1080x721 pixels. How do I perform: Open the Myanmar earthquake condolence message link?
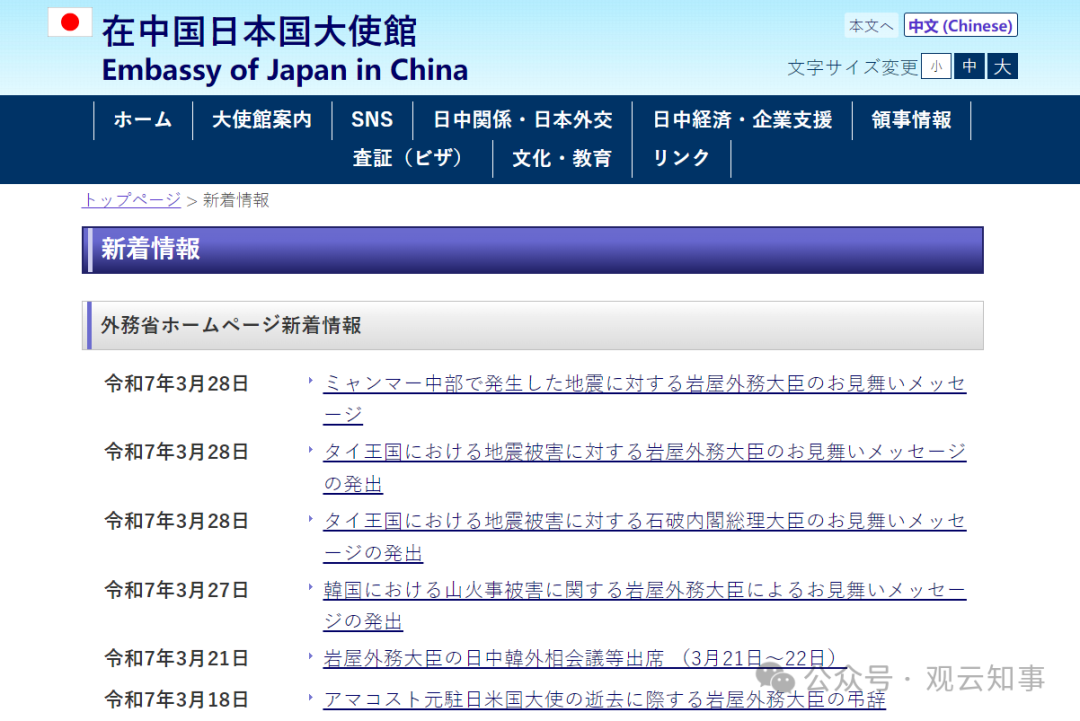[644, 382]
